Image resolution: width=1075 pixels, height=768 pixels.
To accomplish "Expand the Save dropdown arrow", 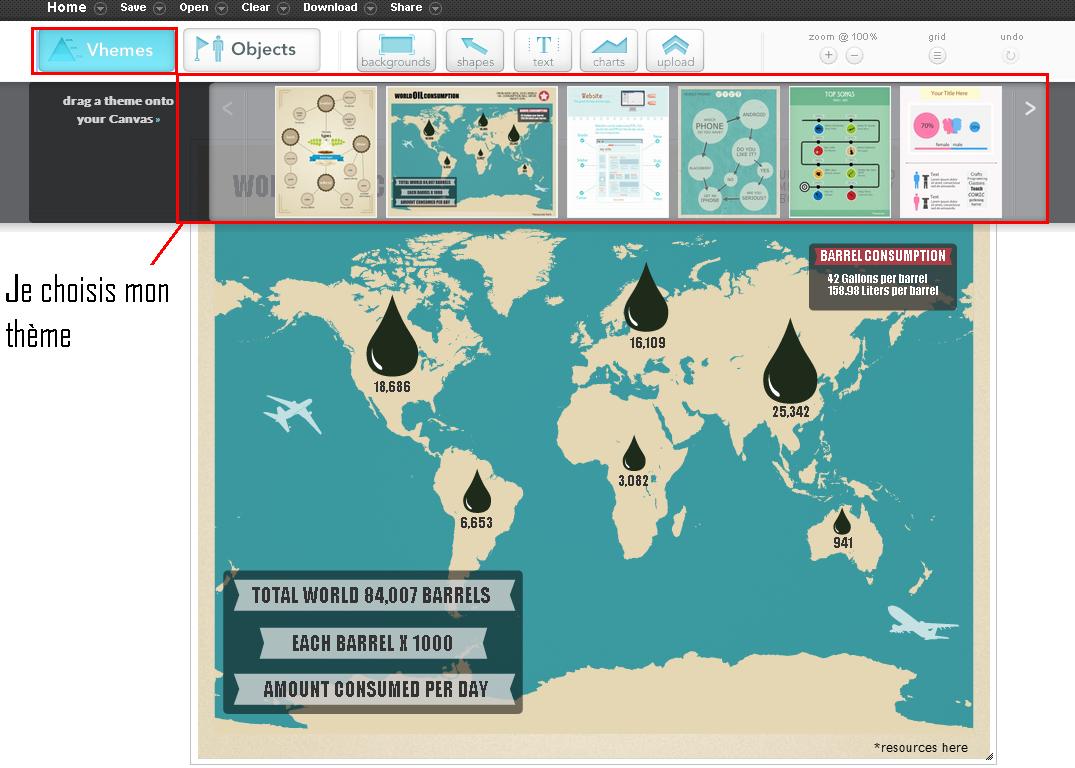I will click(x=160, y=8).
